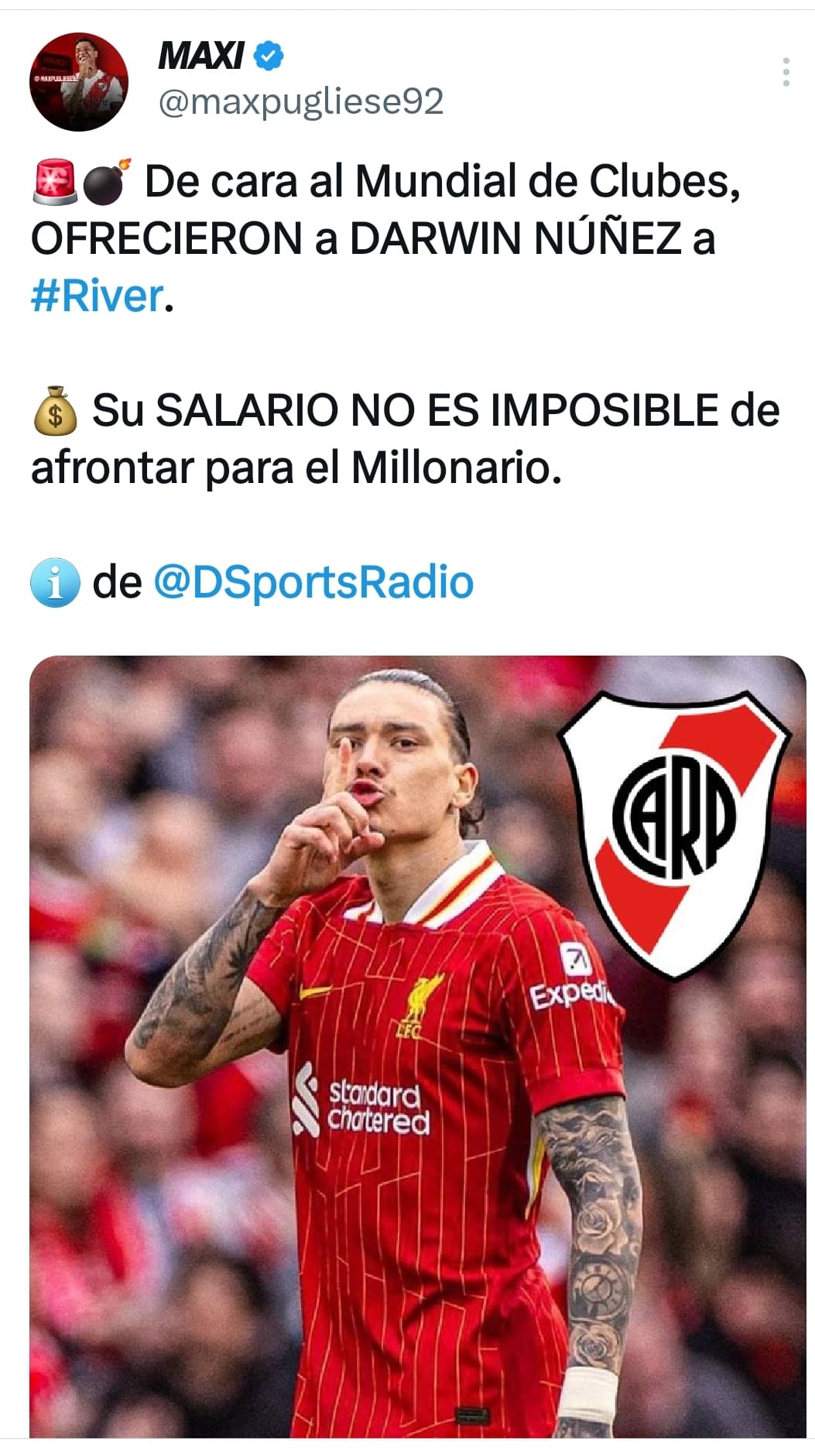Click the River Plate CARP crest
Screen dimensions: 815x1456
pos(673,834)
